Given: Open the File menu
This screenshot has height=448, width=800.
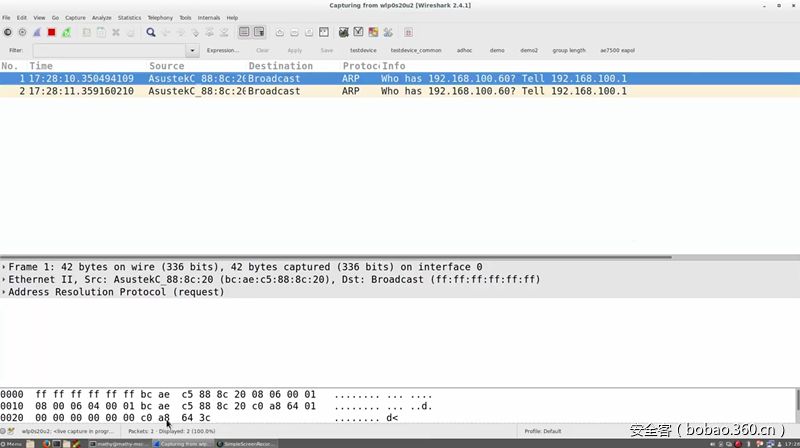Looking at the screenshot, I should coord(6,17).
